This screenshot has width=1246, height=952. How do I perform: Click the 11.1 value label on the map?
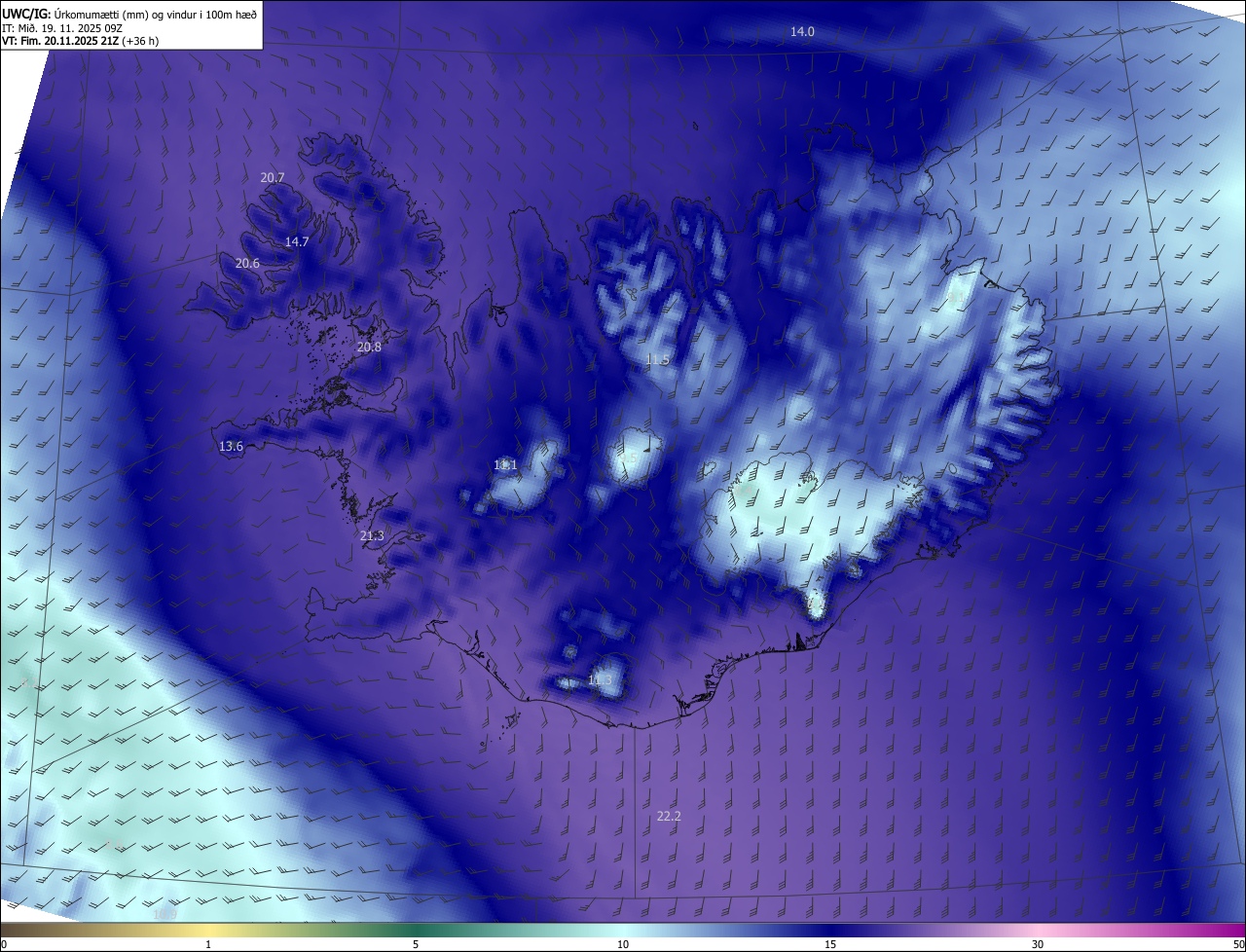pyautogui.click(x=505, y=465)
